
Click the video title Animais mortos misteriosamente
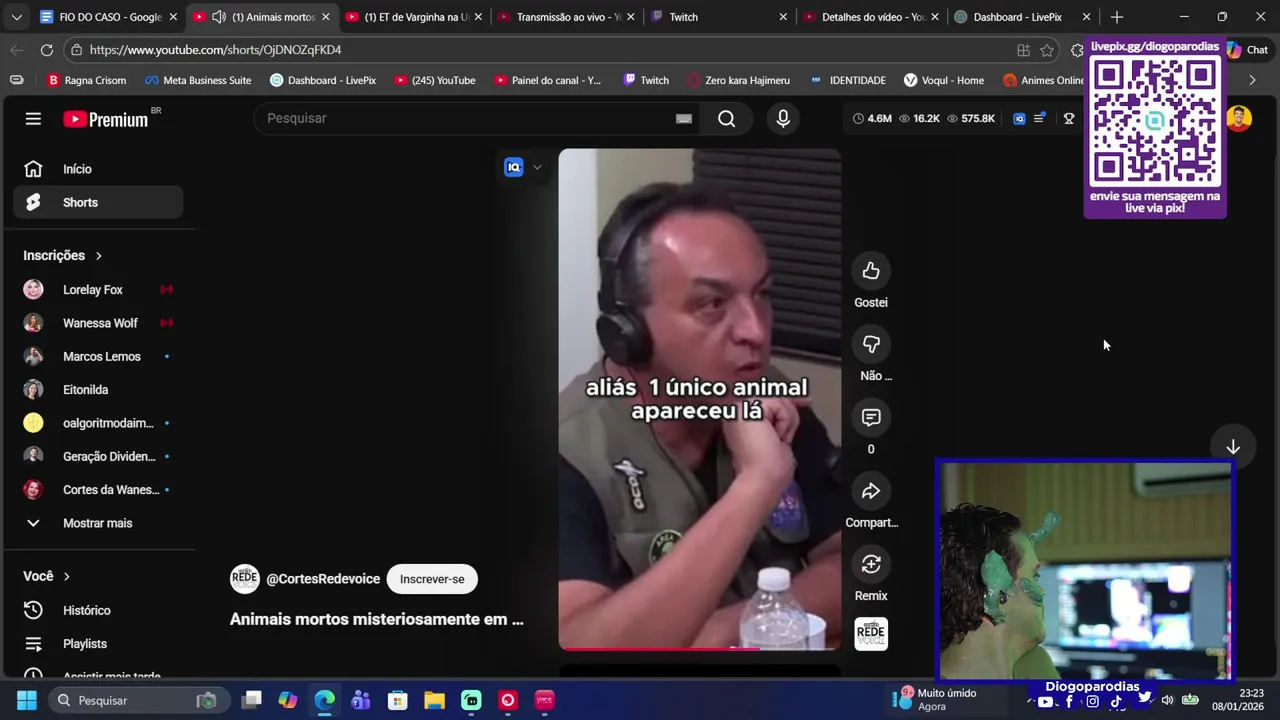click(376, 619)
